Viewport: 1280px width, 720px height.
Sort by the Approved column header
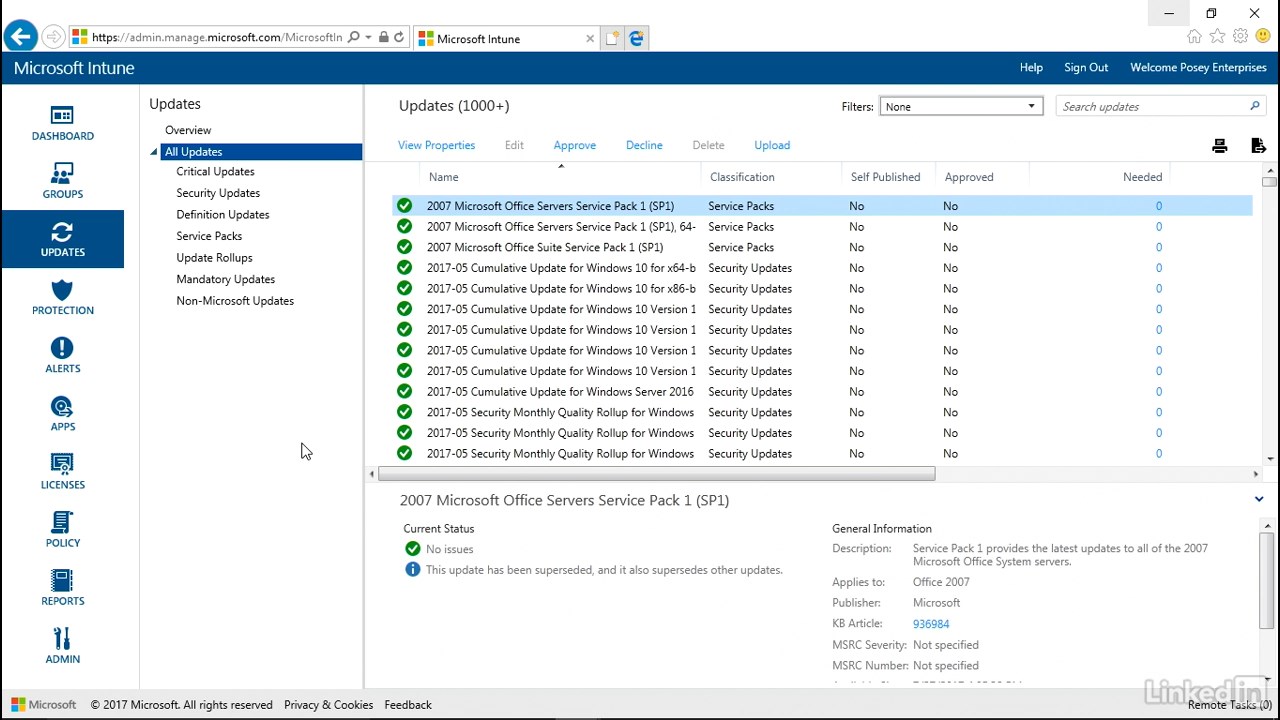[x=969, y=177]
